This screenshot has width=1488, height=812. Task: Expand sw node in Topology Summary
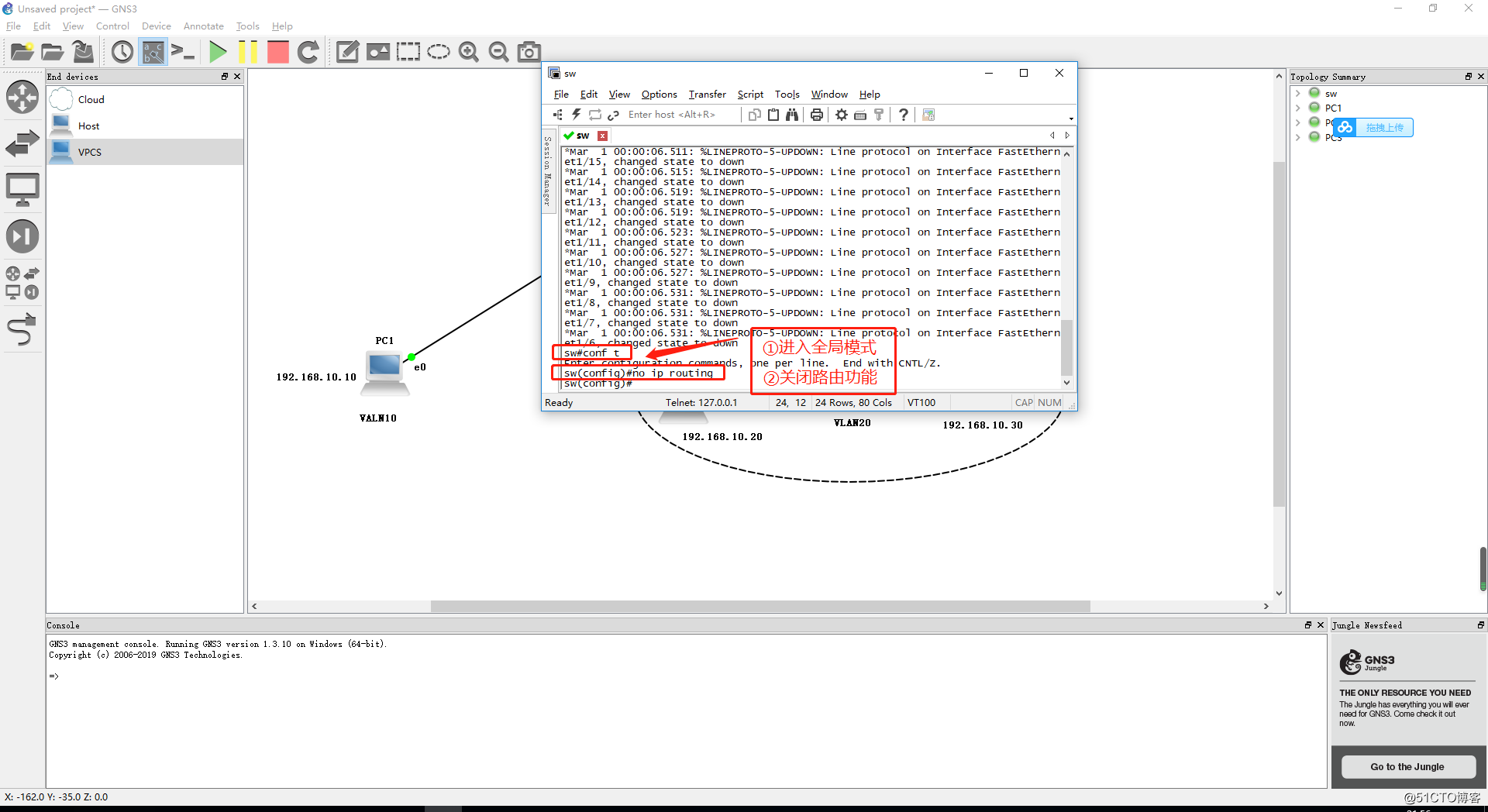(x=1298, y=94)
